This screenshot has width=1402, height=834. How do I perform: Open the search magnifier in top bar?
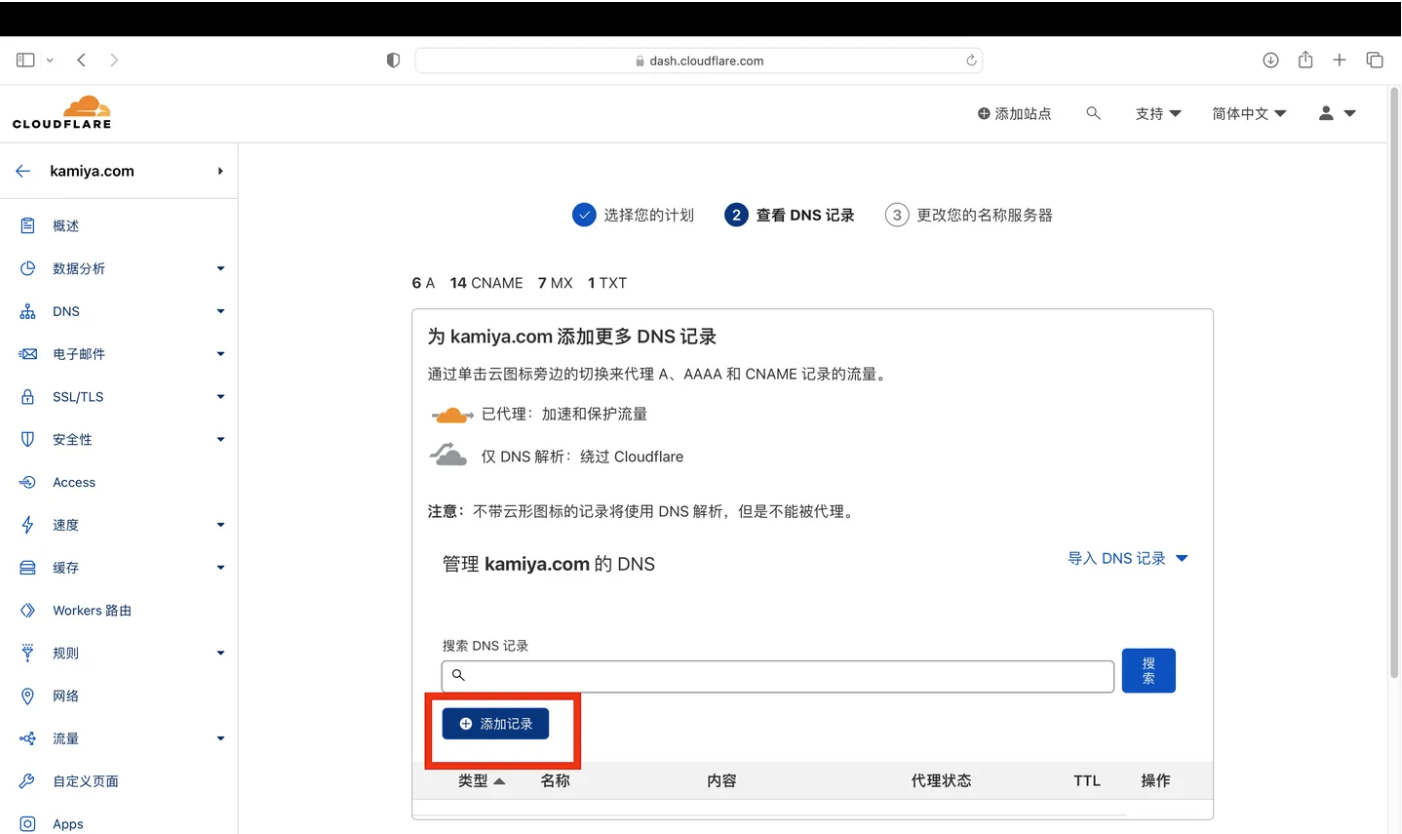pos(1093,114)
